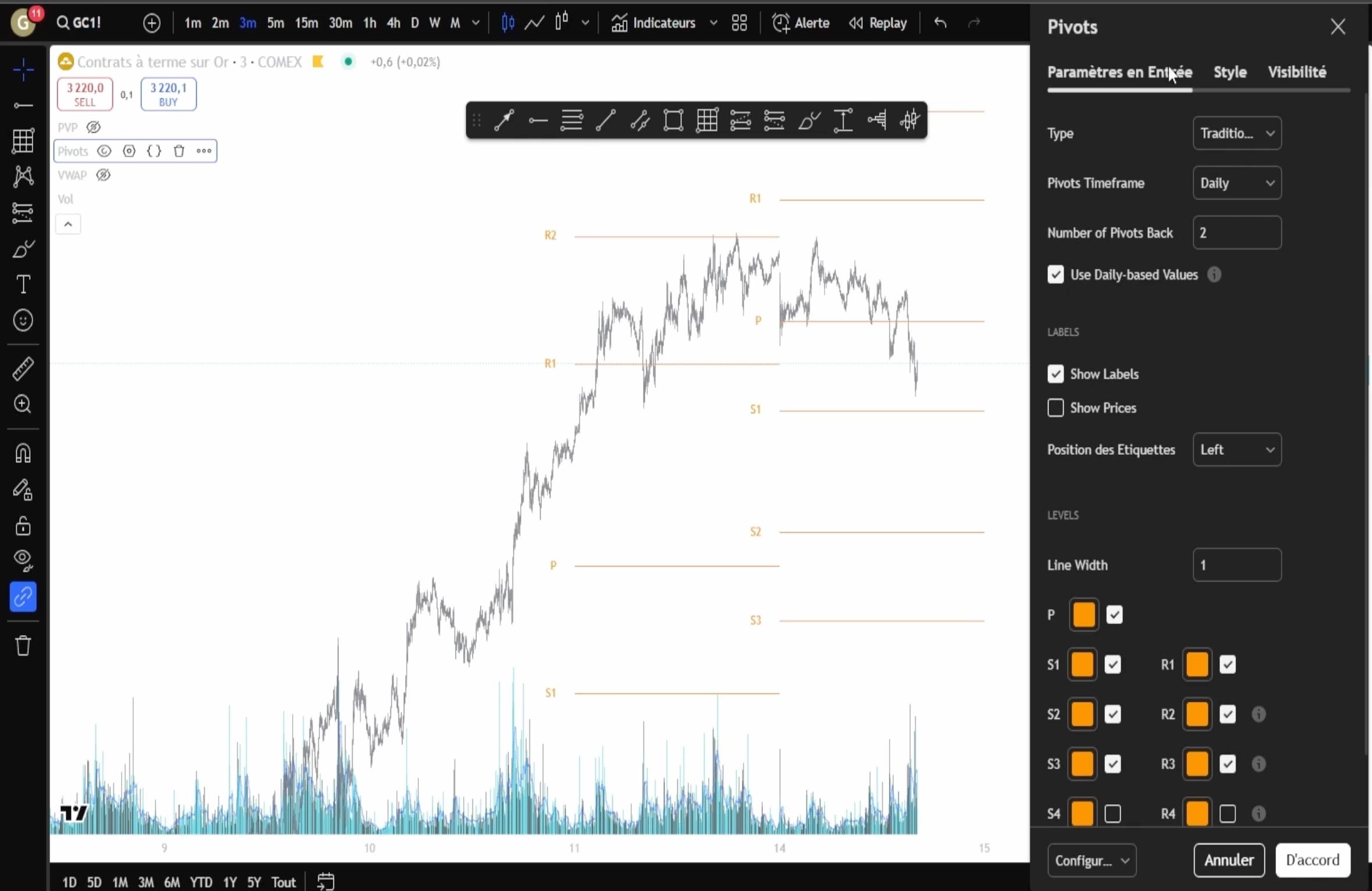
Task: Open the R2 level color swatch
Action: [1196, 714]
